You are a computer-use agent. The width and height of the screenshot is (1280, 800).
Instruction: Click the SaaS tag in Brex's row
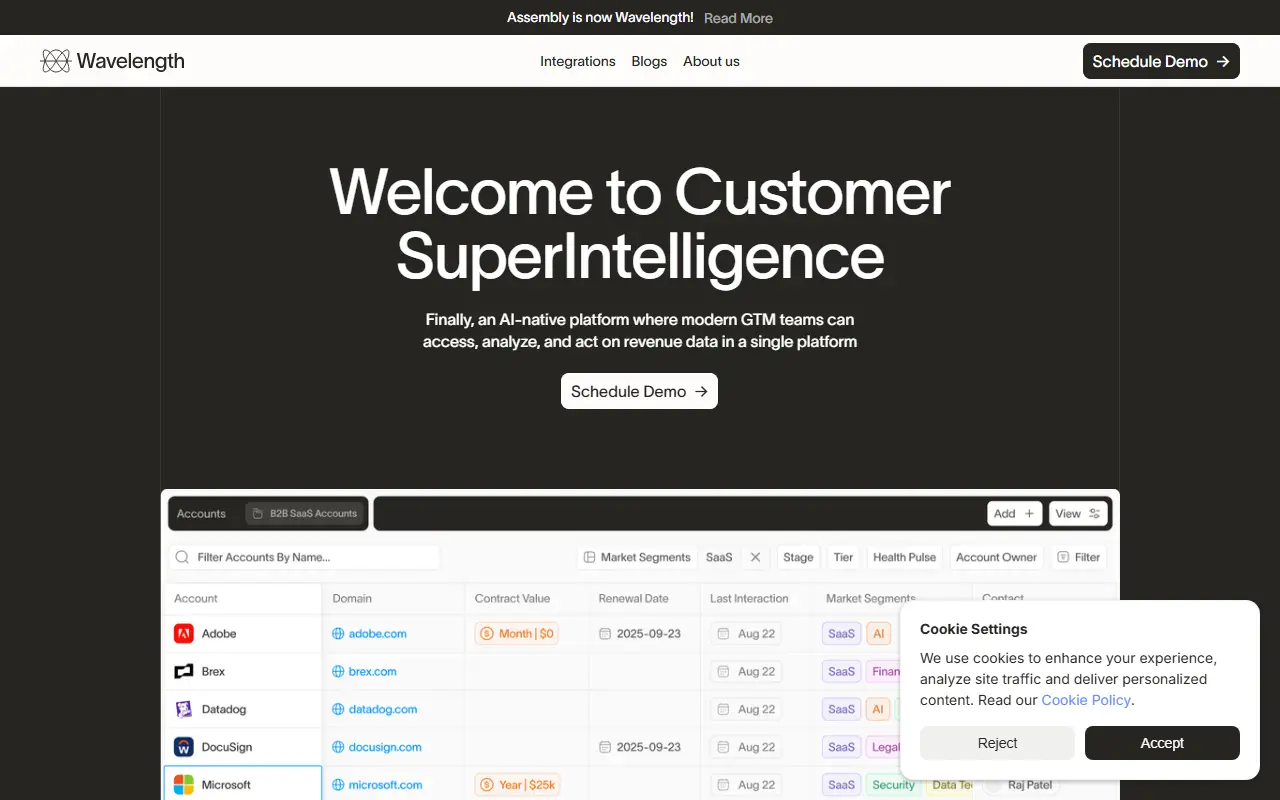point(842,671)
